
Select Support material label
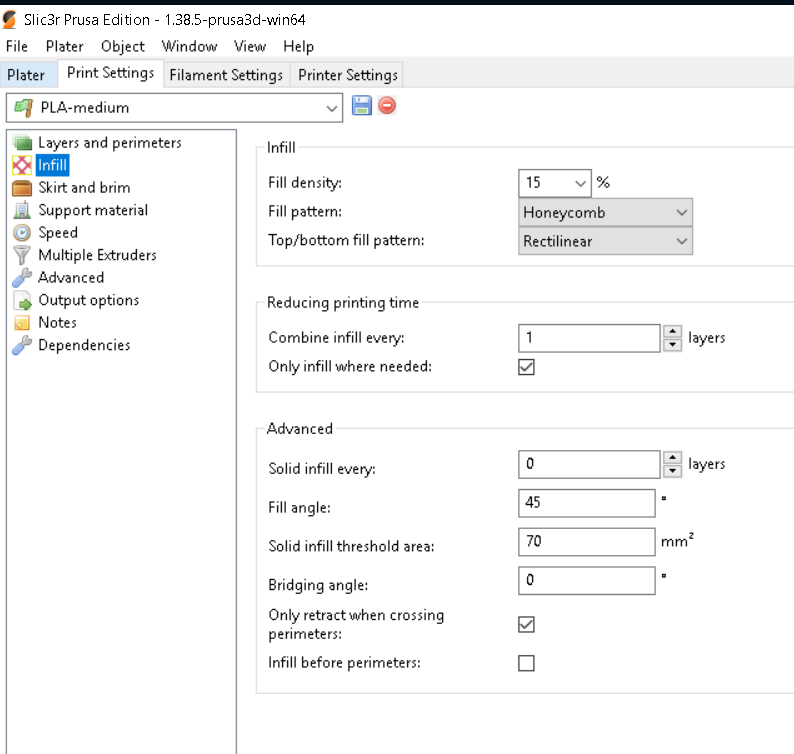(93, 210)
